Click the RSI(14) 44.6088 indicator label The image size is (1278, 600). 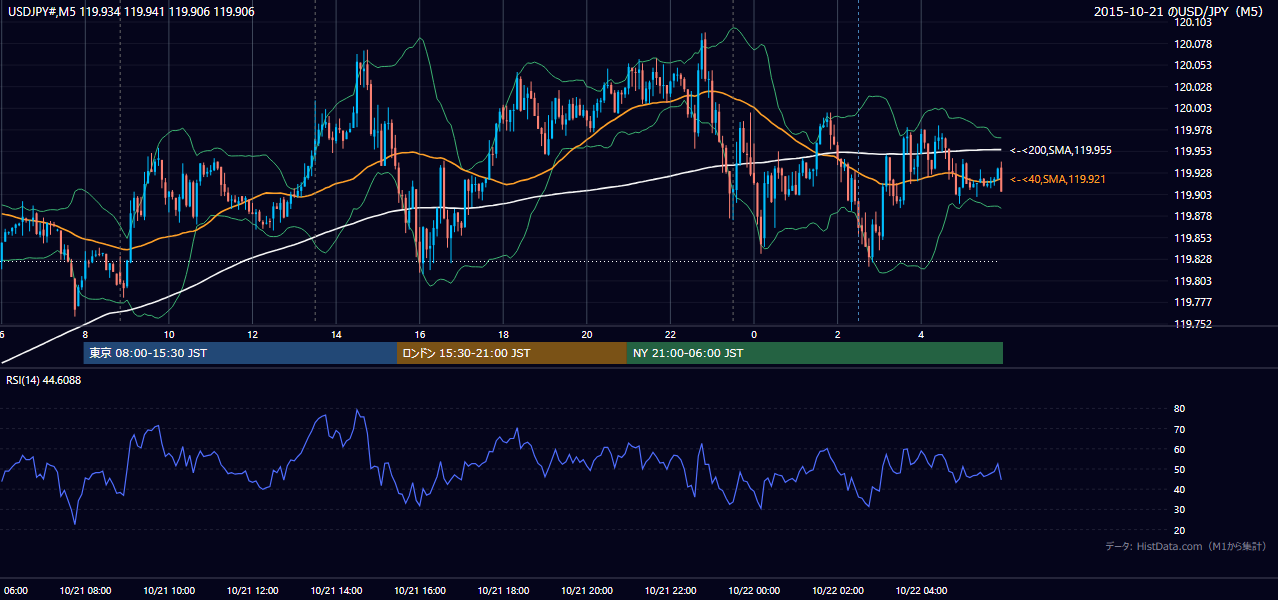43,380
